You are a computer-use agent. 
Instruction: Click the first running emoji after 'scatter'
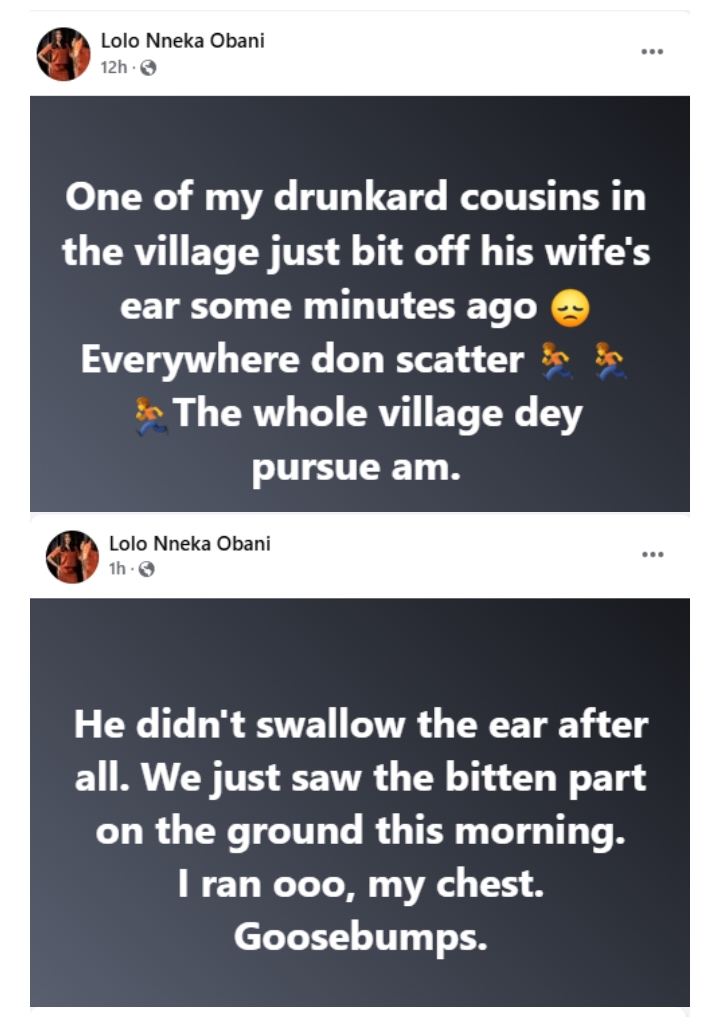click(x=556, y=361)
